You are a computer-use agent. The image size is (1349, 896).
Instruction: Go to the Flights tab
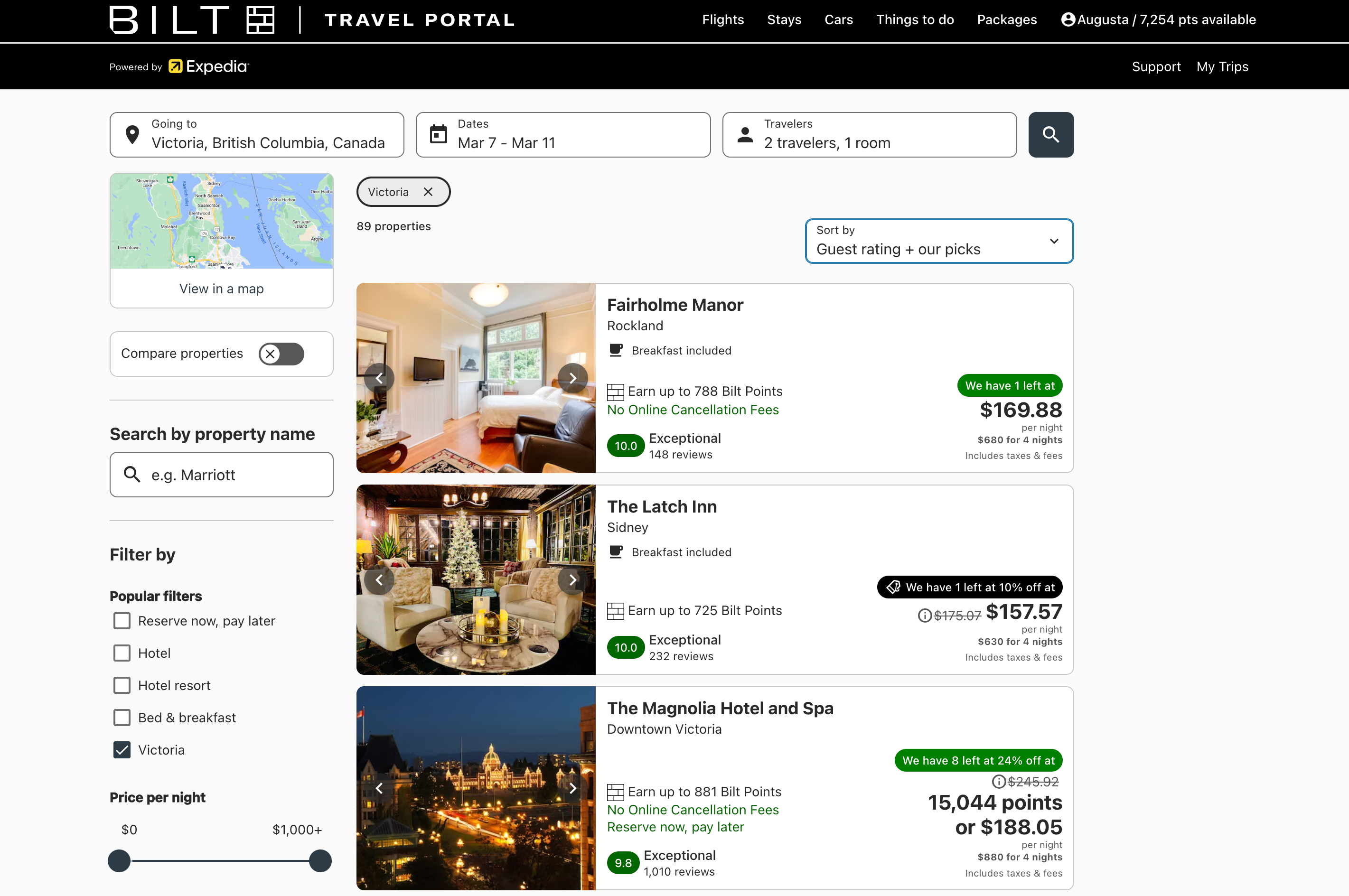click(723, 19)
